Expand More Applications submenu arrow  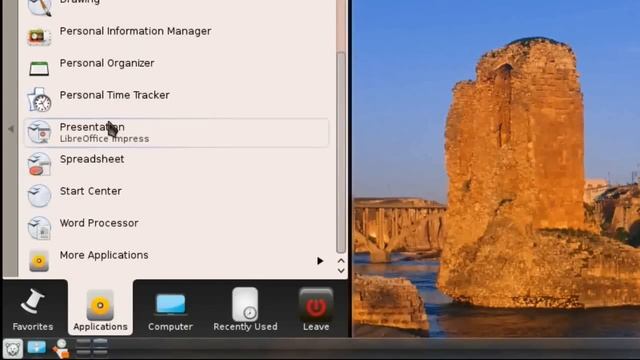320,261
